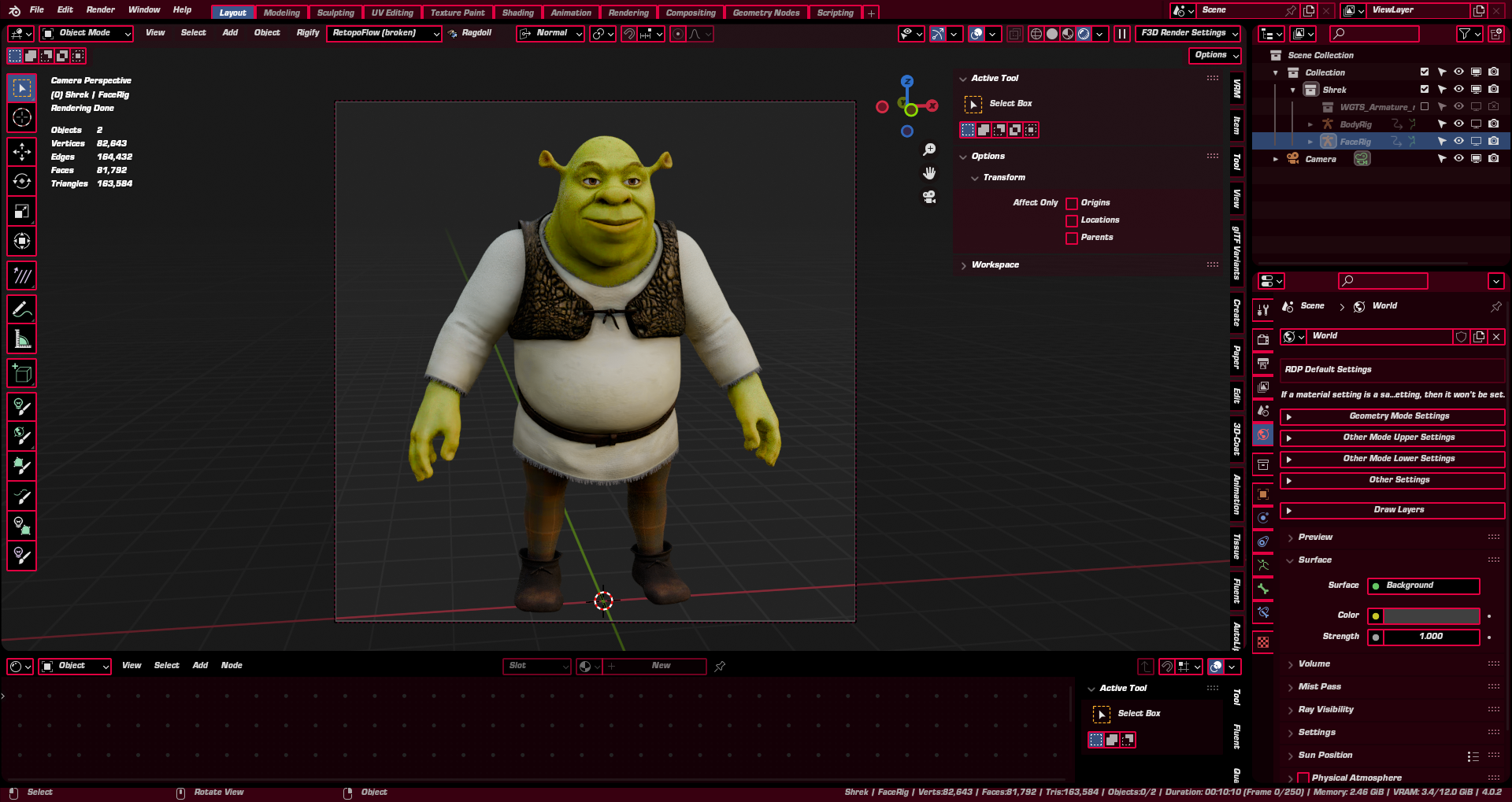
Task: Toggle camera view icon in viewport
Action: tap(929, 197)
